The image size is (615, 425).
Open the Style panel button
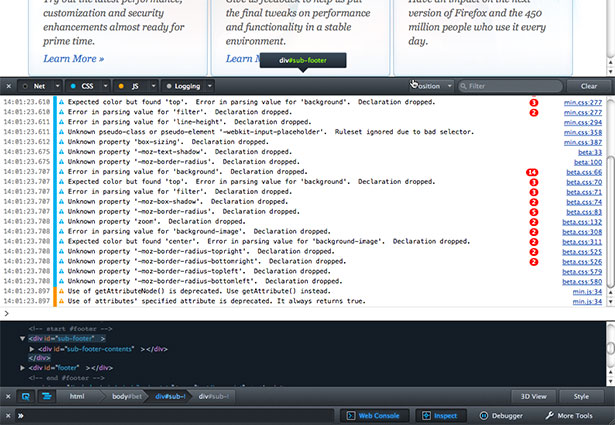581,396
